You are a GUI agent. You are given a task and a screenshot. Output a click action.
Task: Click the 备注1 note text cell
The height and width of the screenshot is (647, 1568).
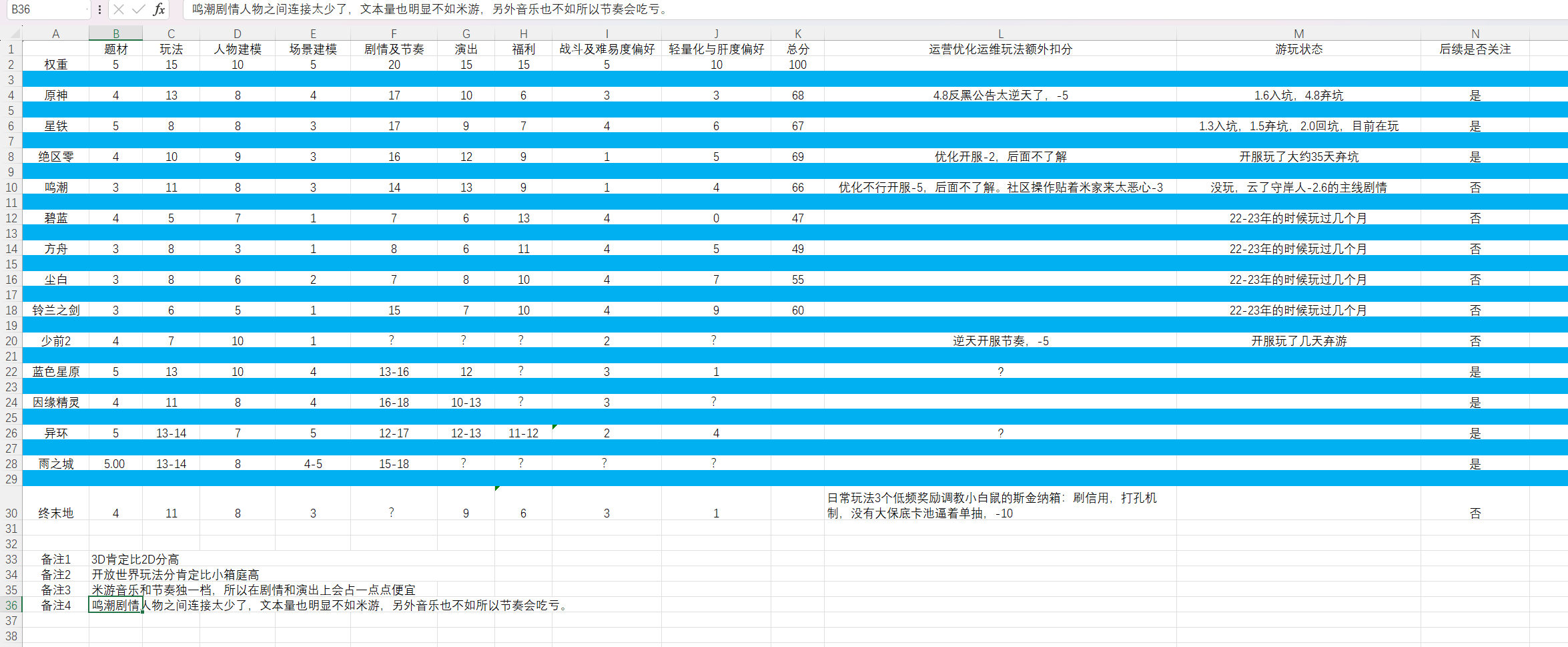tap(135, 560)
